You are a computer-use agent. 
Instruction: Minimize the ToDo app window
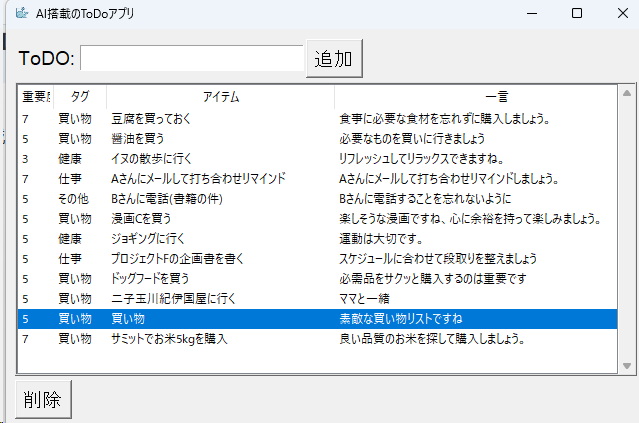(x=531, y=14)
